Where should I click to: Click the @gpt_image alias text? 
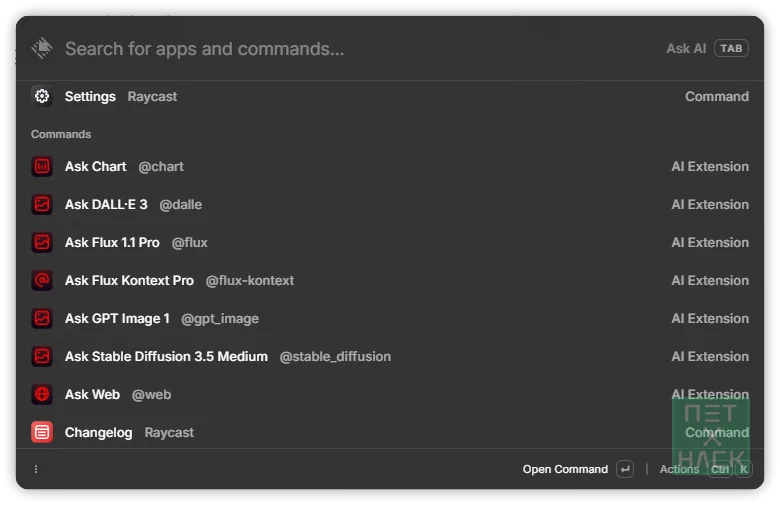click(x=220, y=318)
